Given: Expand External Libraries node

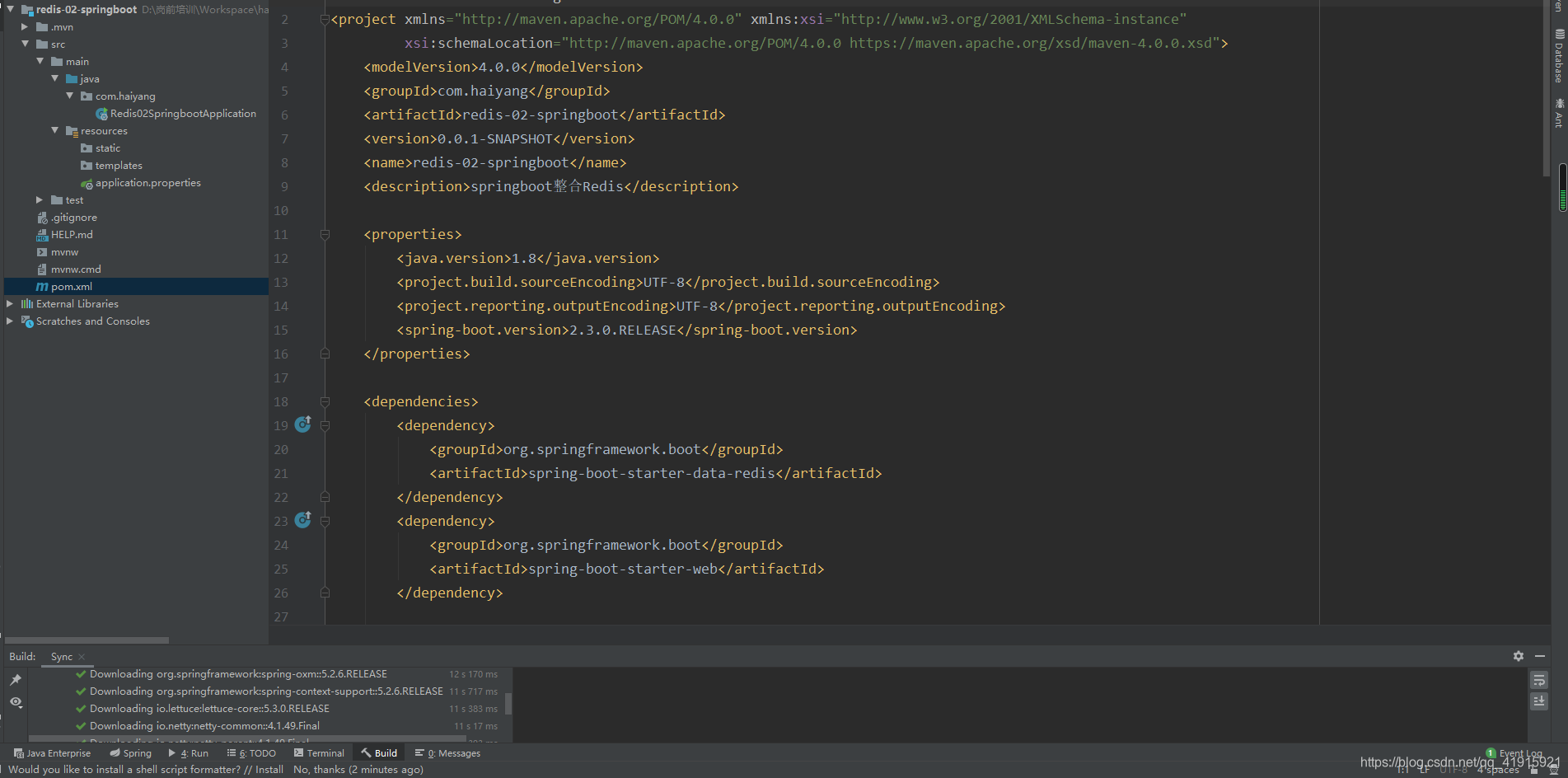Looking at the screenshot, I should point(10,304).
